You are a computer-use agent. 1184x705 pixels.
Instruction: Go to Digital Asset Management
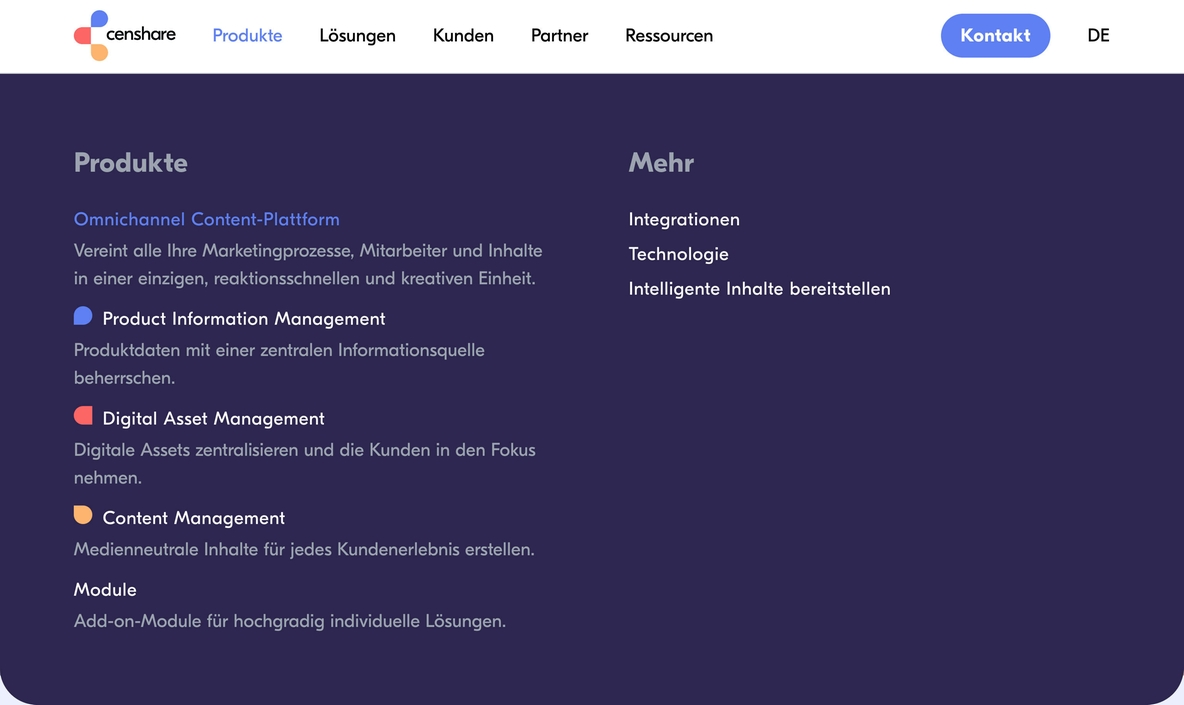point(214,418)
